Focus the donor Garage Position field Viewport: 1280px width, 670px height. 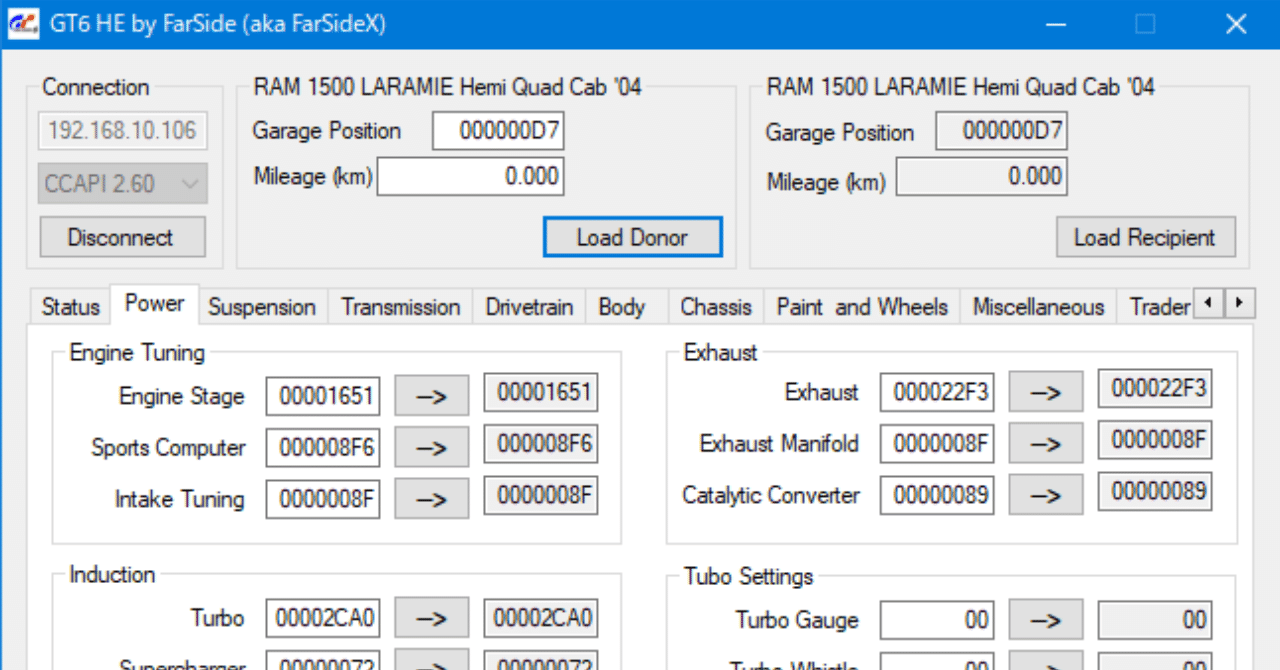pos(498,131)
